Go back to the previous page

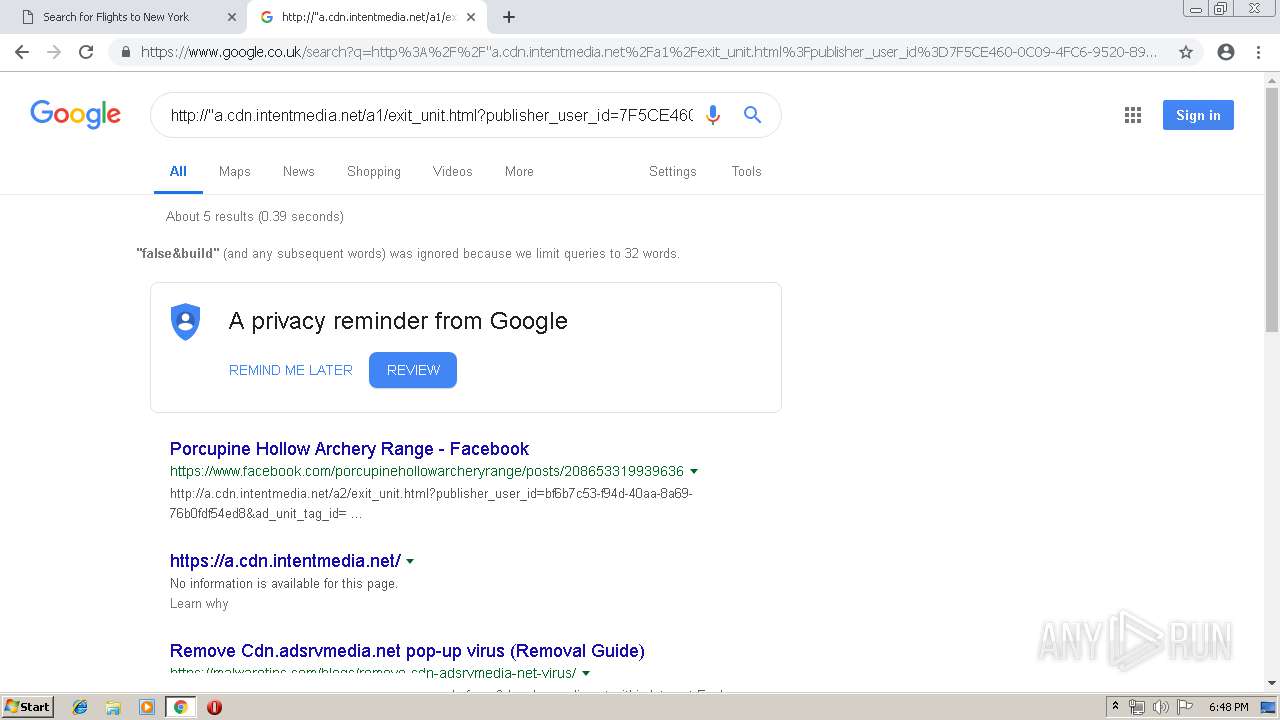(x=22, y=52)
